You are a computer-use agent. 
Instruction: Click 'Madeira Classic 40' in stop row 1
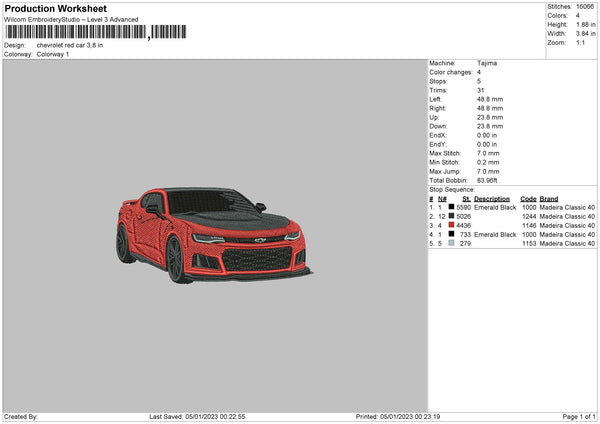pos(567,207)
